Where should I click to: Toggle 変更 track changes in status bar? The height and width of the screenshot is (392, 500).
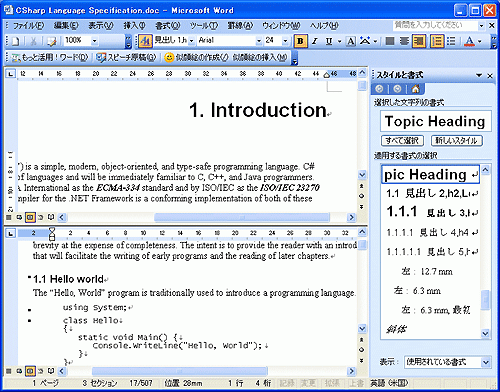pyautogui.click(x=308, y=383)
